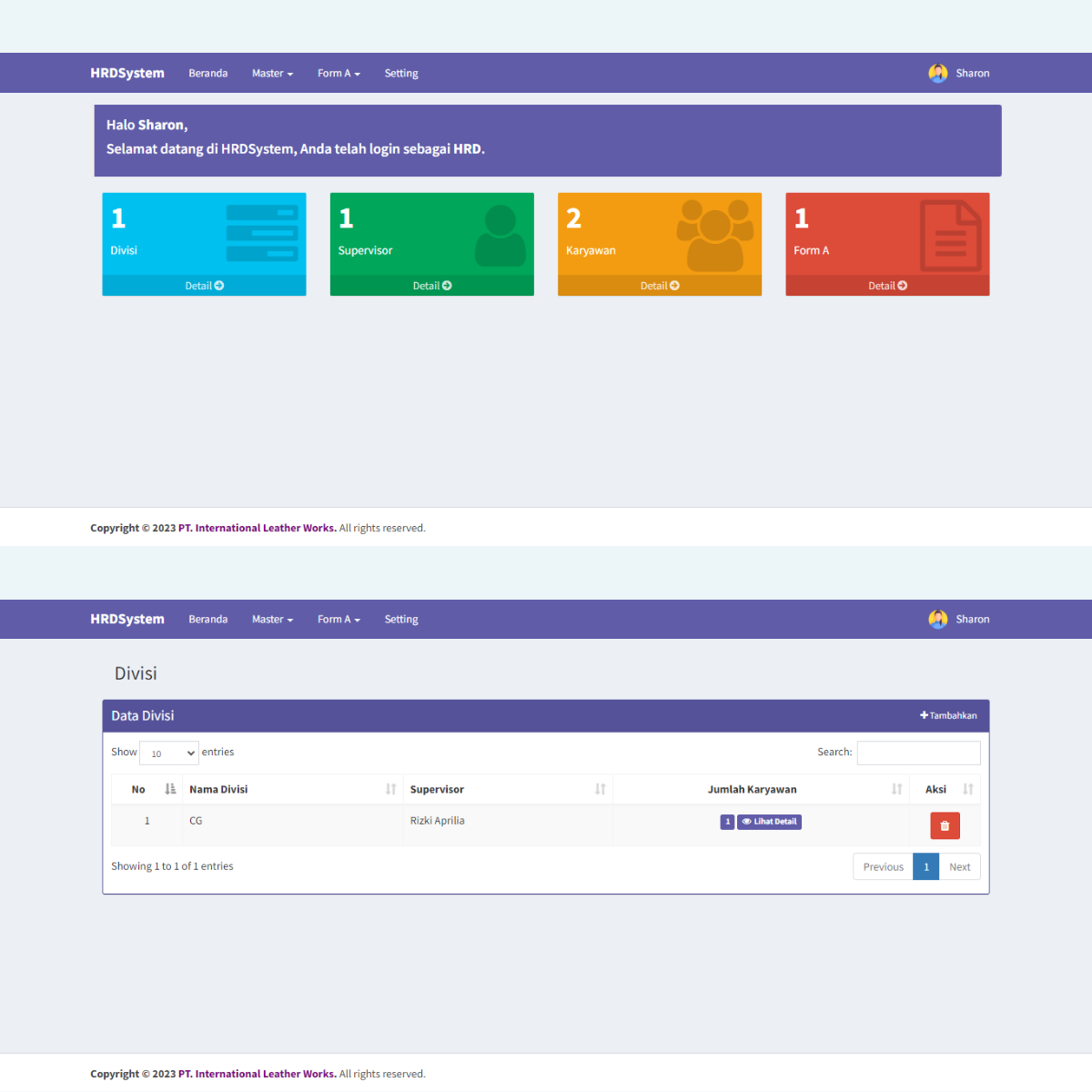Open Detail on the orange Karyawan card
The width and height of the screenshot is (1092, 1092).
[x=660, y=286]
